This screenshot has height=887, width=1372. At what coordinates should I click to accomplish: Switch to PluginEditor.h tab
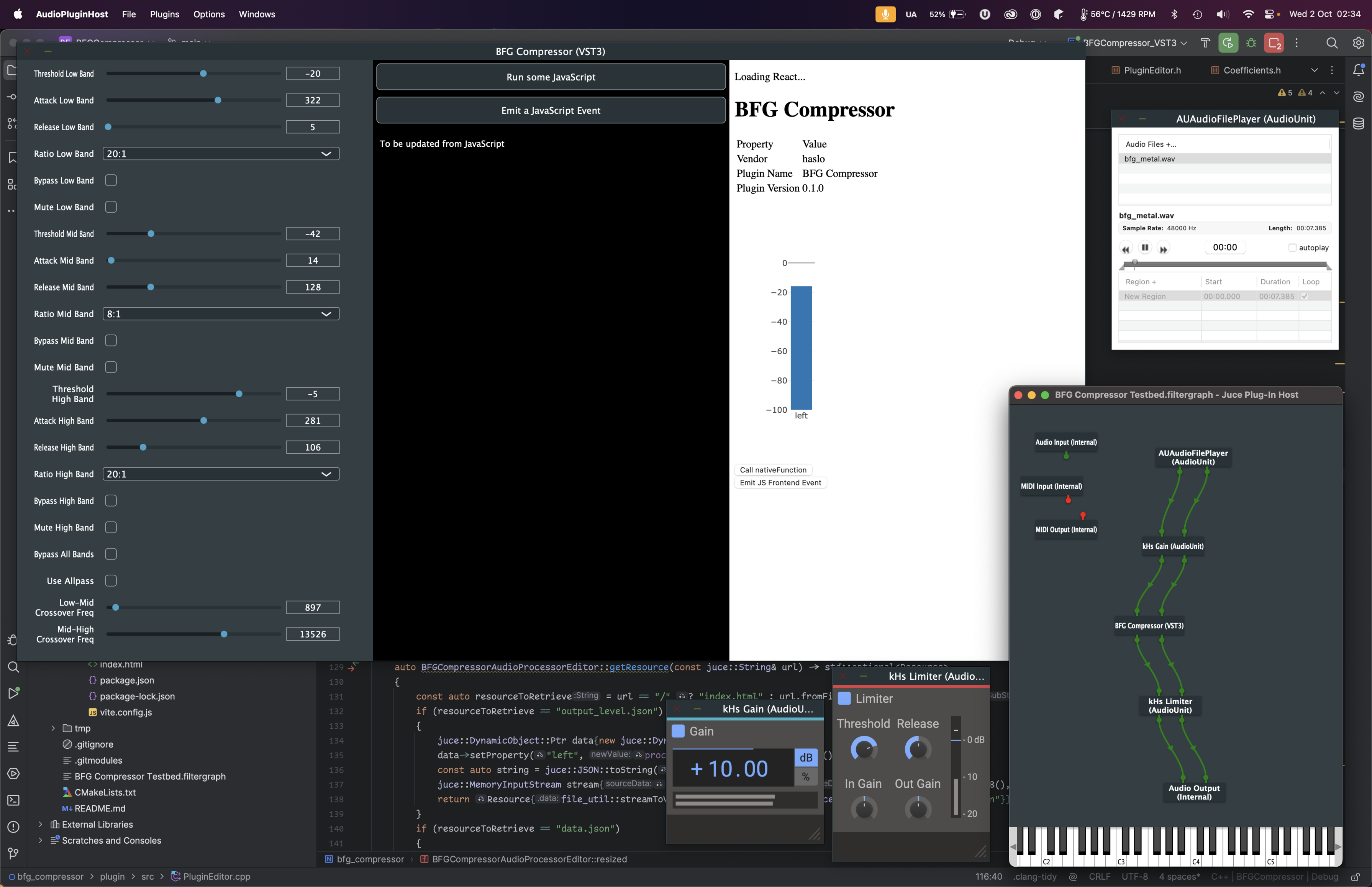(x=1147, y=70)
